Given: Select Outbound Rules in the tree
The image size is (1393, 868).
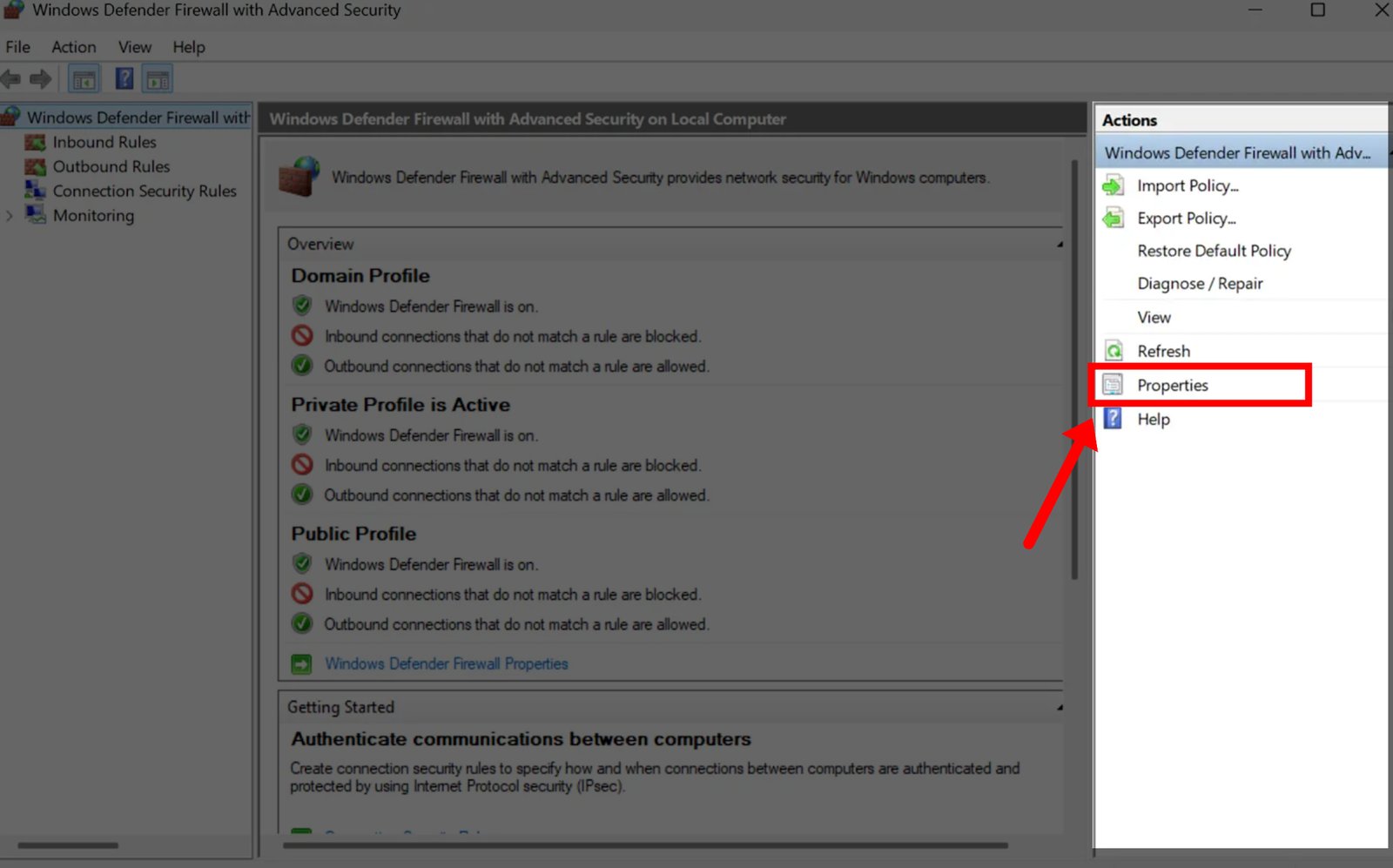Looking at the screenshot, I should click(x=111, y=166).
